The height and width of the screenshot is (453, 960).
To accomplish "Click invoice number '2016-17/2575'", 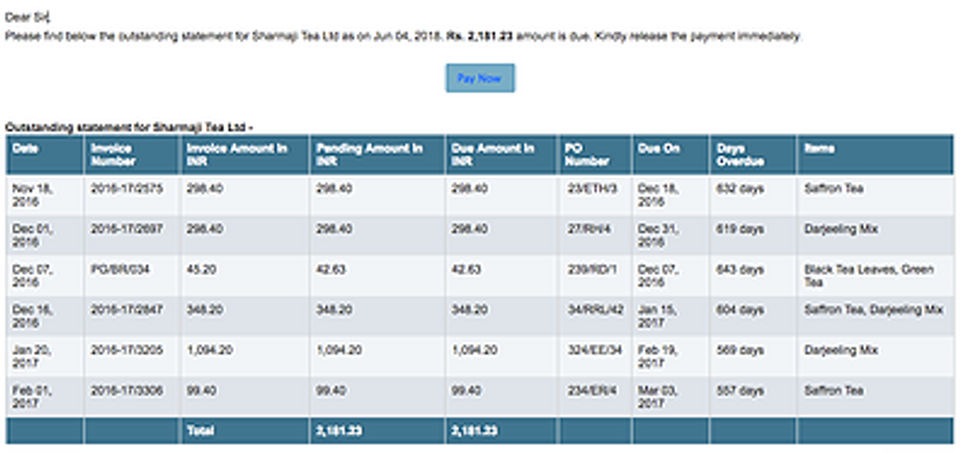I will [127, 189].
